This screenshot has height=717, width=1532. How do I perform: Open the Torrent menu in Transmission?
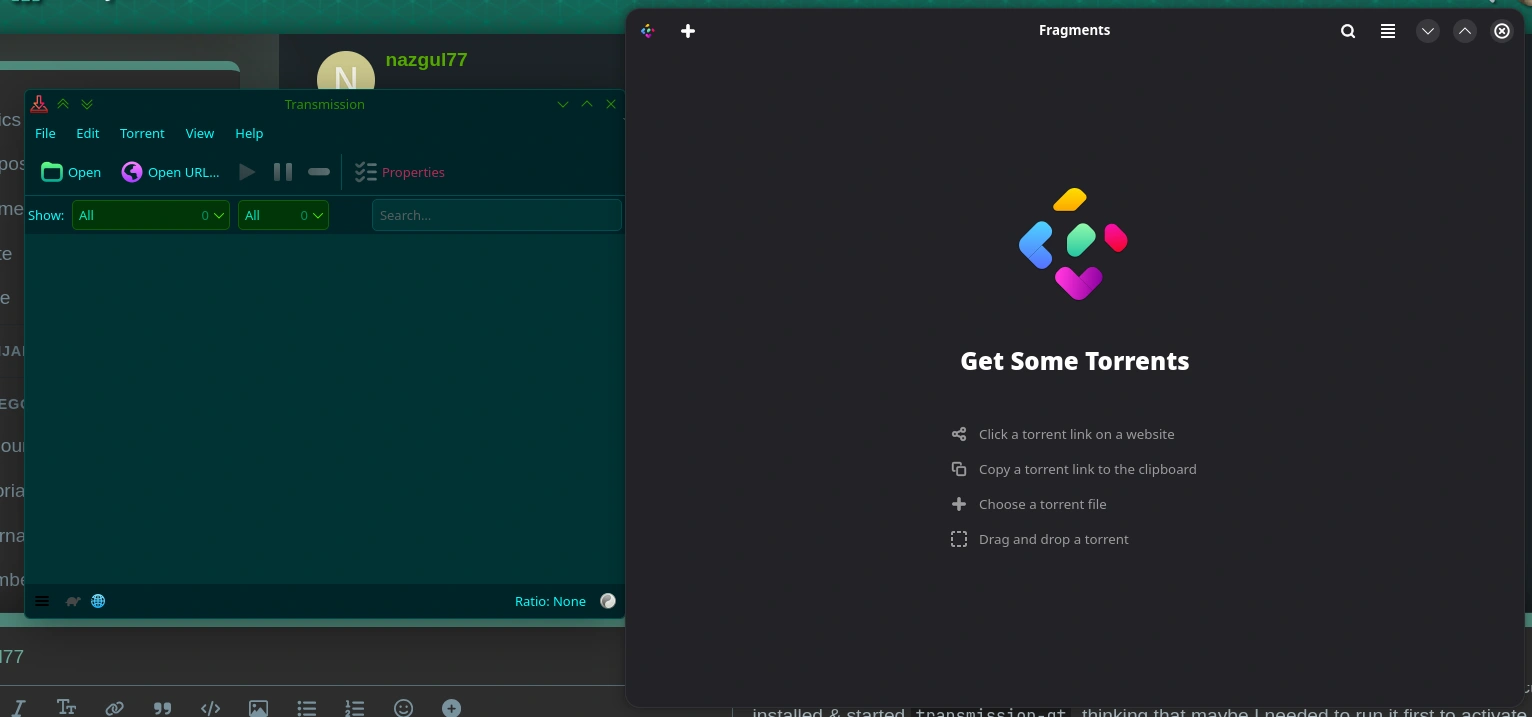(142, 133)
